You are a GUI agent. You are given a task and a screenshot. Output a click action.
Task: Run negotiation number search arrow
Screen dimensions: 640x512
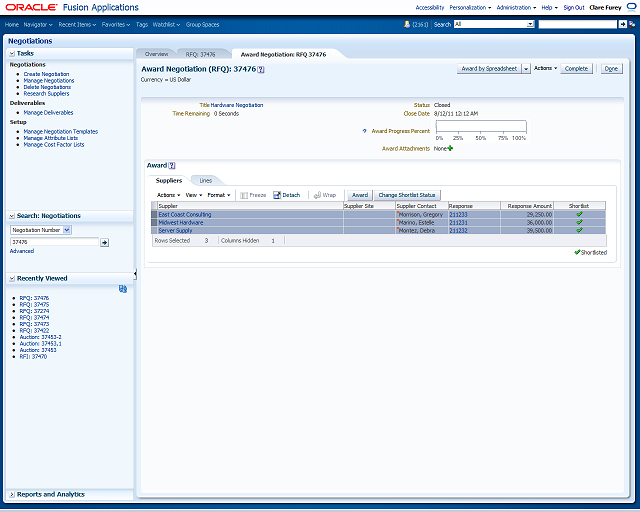coord(104,243)
